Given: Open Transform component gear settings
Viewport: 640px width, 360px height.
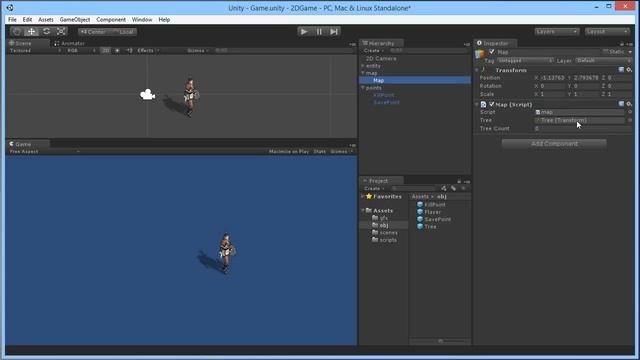Looking at the screenshot, I should pyautogui.click(x=629, y=70).
